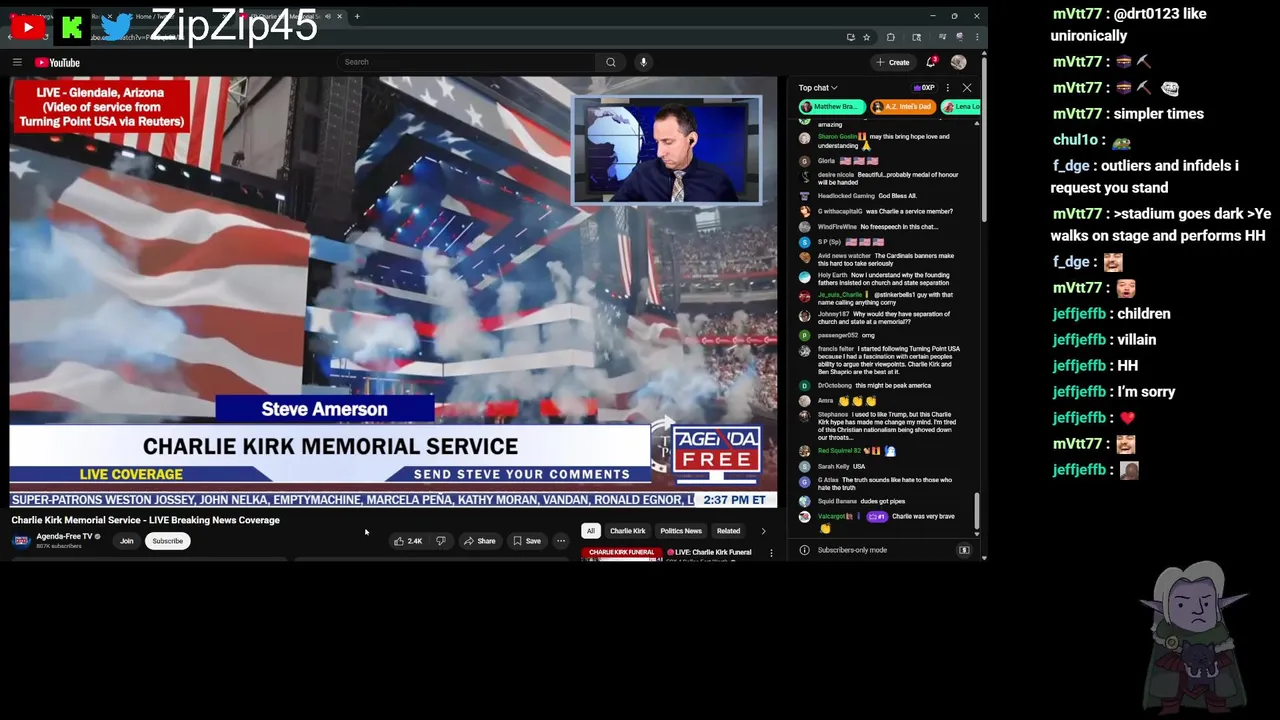The height and width of the screenshot is (720, 1280).
Task: Click the subscribers-only mode info icon
Action: tap(804, 550)
